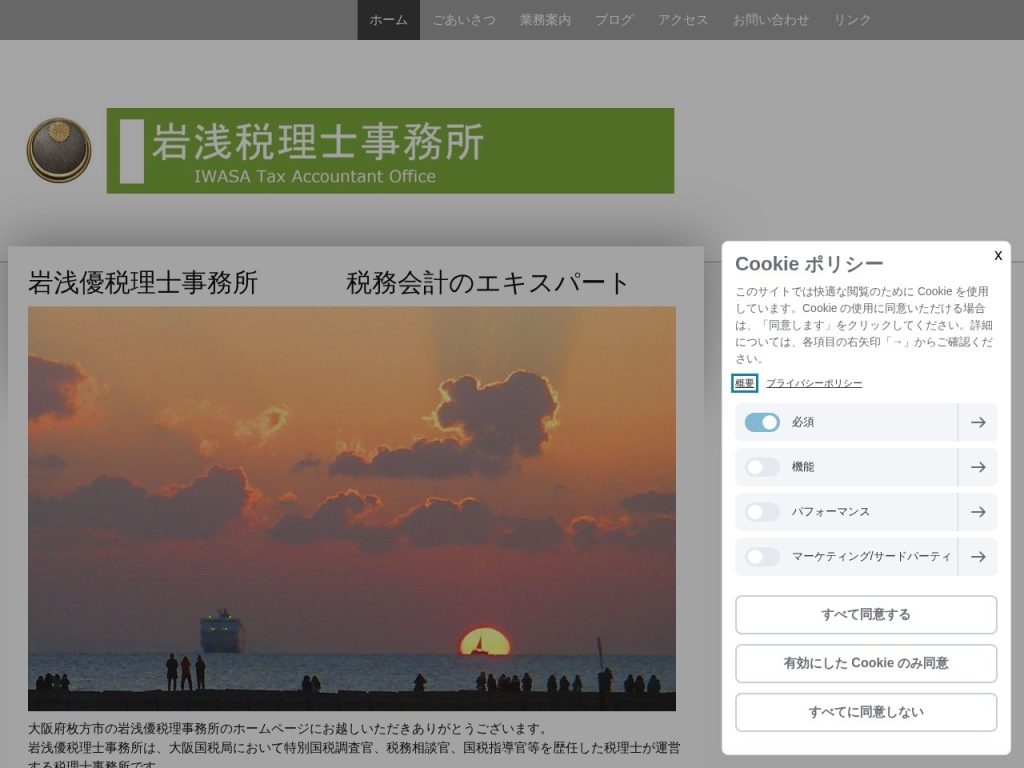1024x768 pixels.
Task: Click heading 税務会計のエキスパート
Action: 487,283
